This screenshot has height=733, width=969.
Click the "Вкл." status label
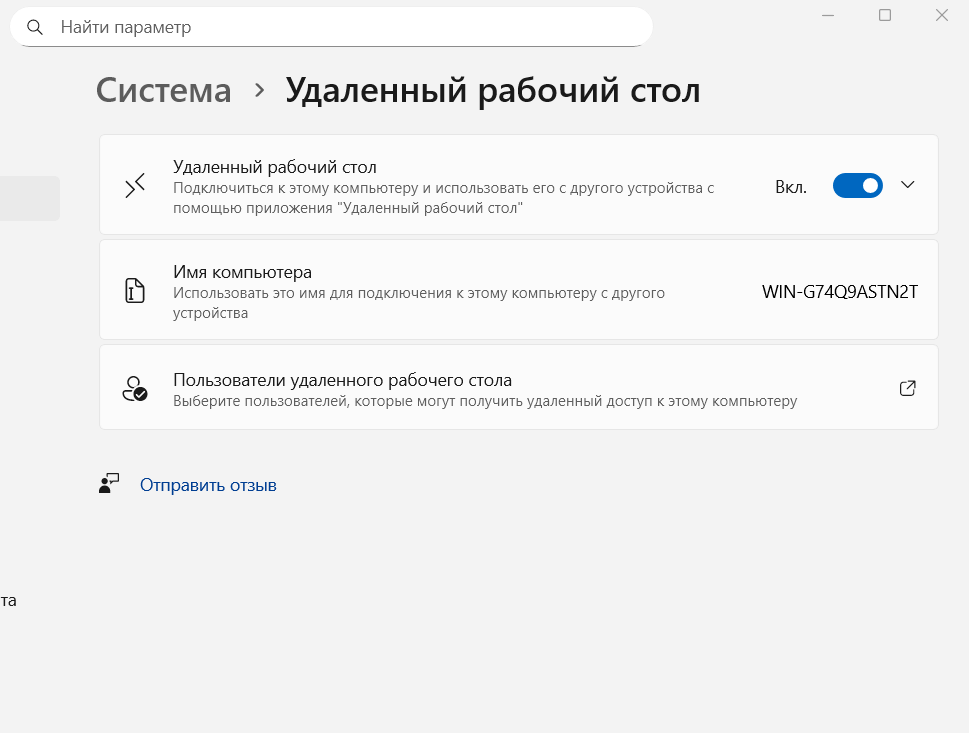(x=790, y=187)
